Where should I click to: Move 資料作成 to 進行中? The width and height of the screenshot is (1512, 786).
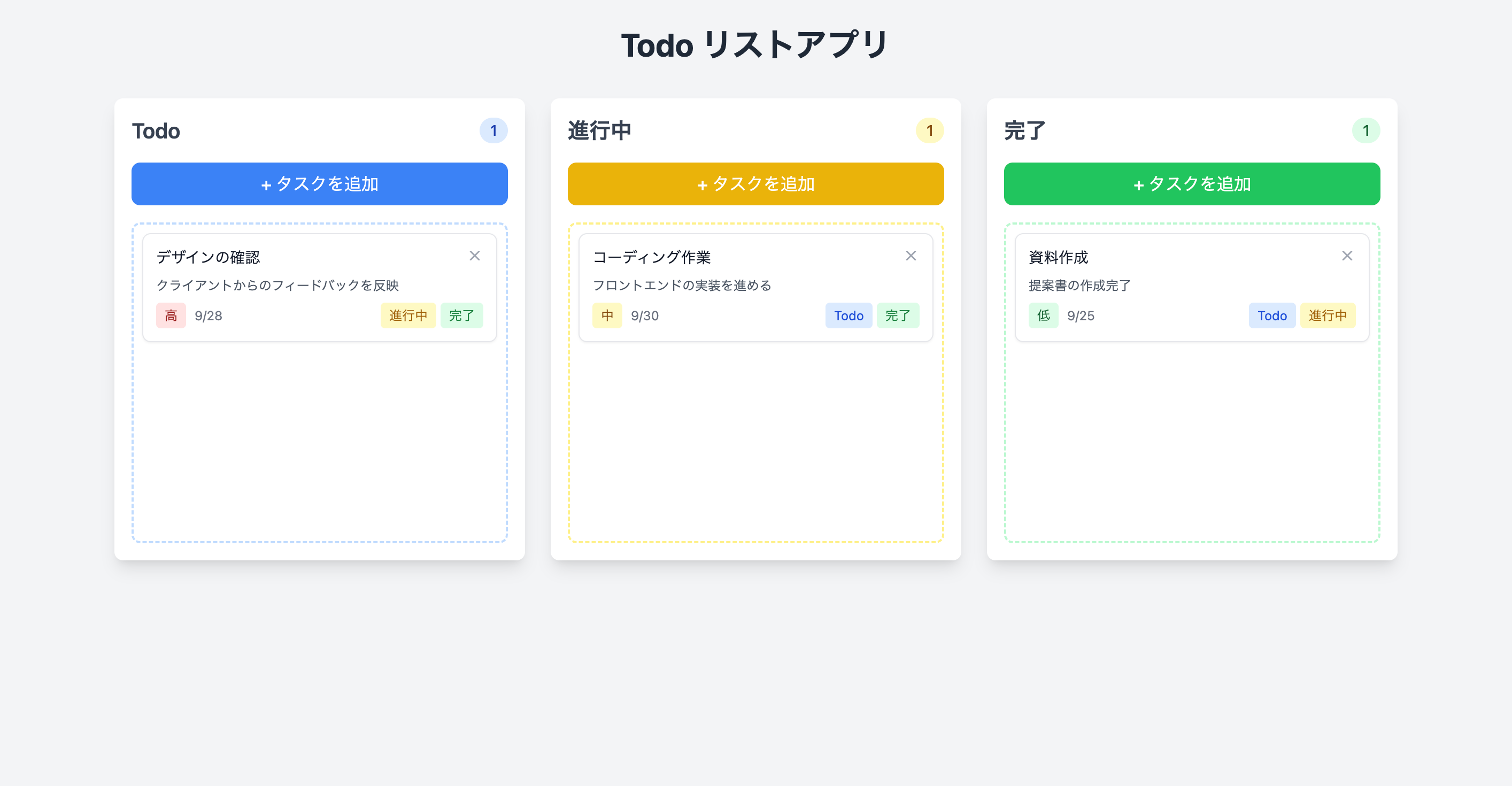[x=1328, y=315]
